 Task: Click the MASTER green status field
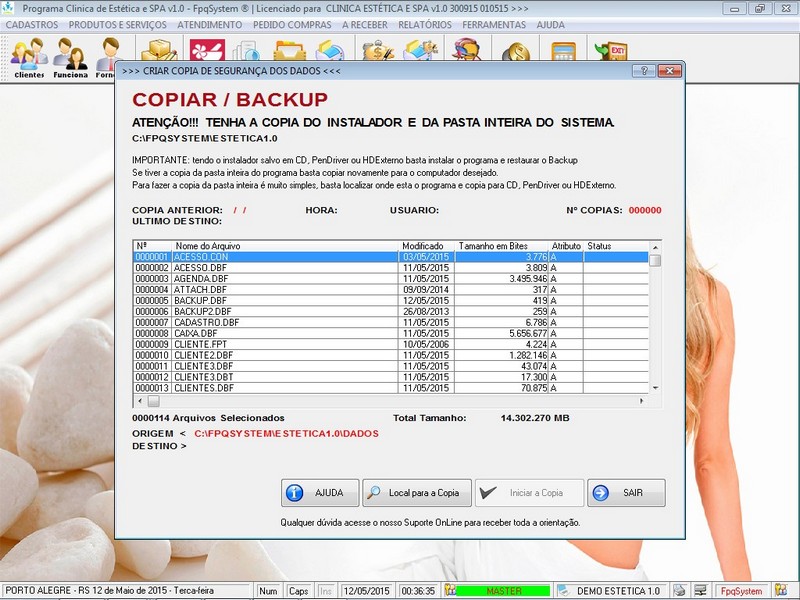(503, 591)
